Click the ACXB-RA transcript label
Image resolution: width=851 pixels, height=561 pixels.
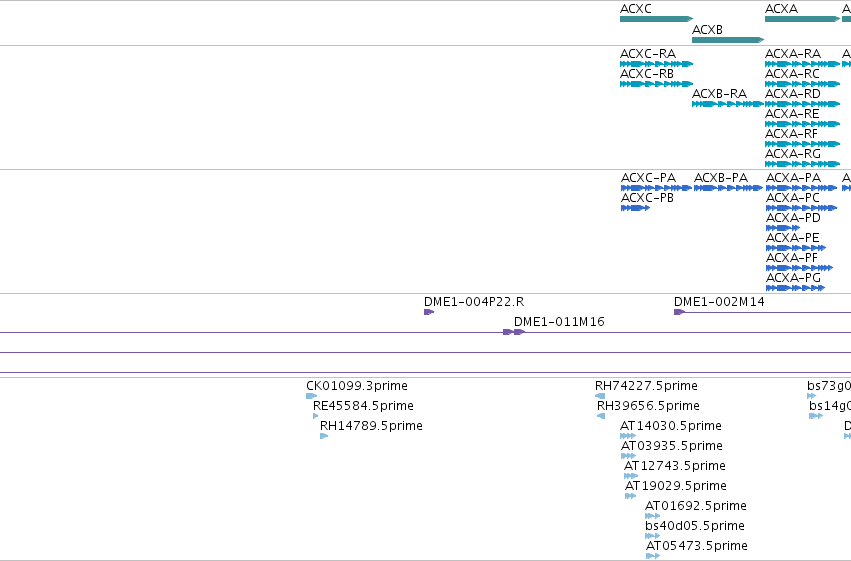coord(719,94)
